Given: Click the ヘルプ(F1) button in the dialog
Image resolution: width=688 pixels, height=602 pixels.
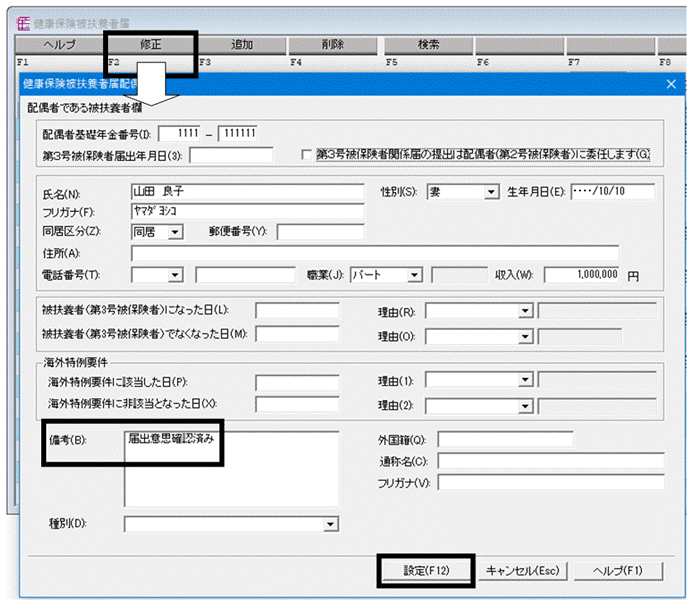Looking at the screenshot, I should coord(618,571).
